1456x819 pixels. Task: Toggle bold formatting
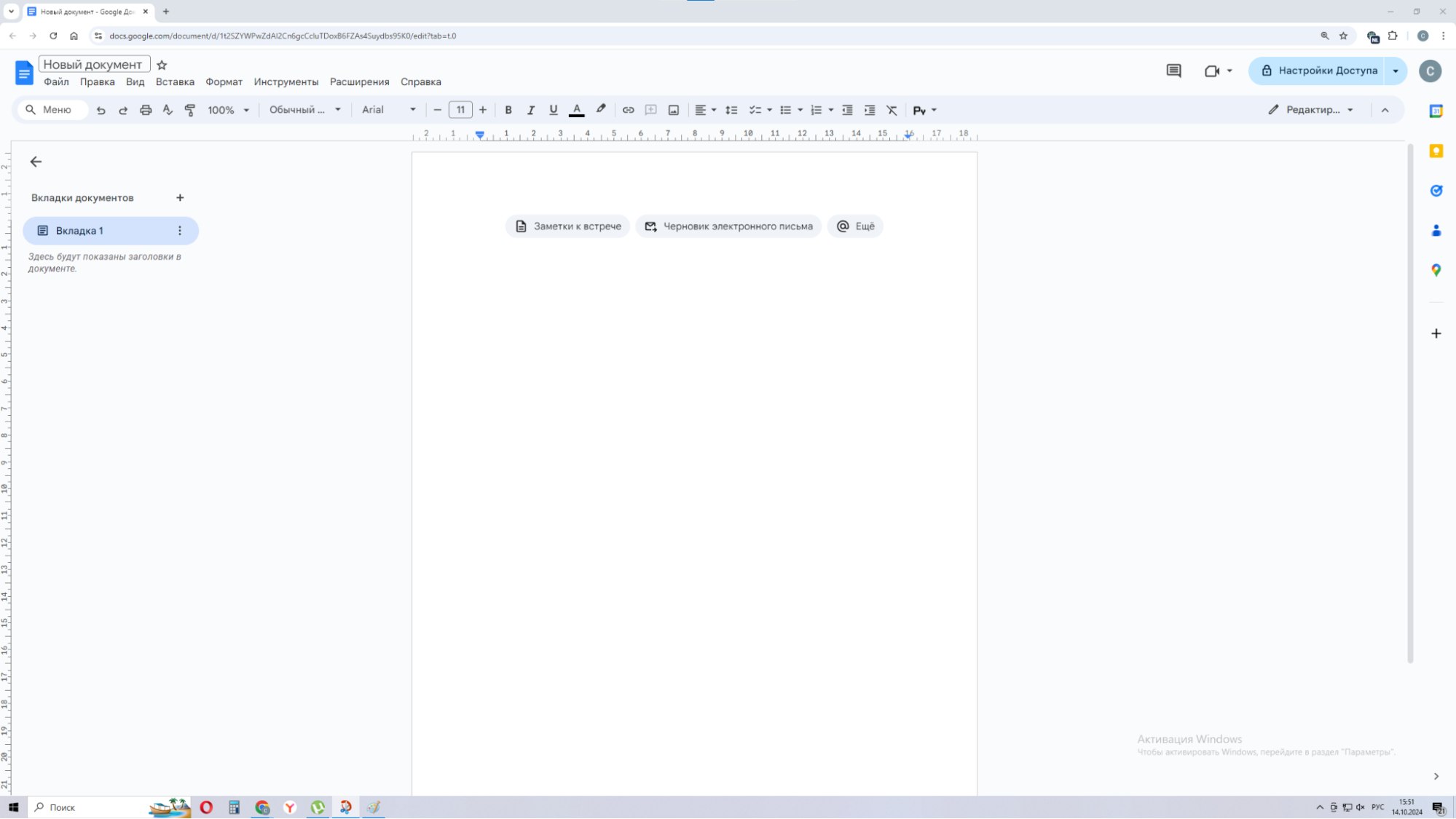tap(508, 110)
